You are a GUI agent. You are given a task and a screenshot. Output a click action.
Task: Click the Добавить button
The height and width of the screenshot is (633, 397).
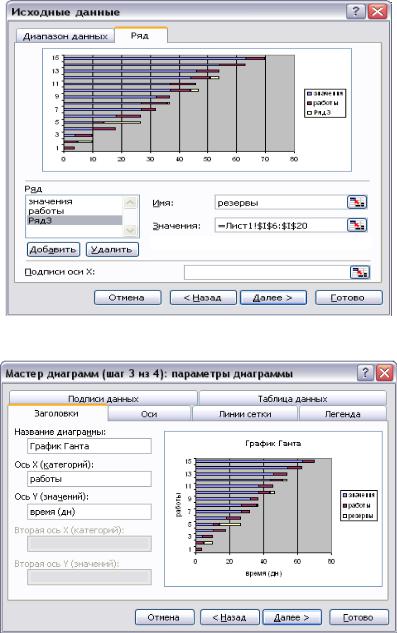(x=53, y=249)
